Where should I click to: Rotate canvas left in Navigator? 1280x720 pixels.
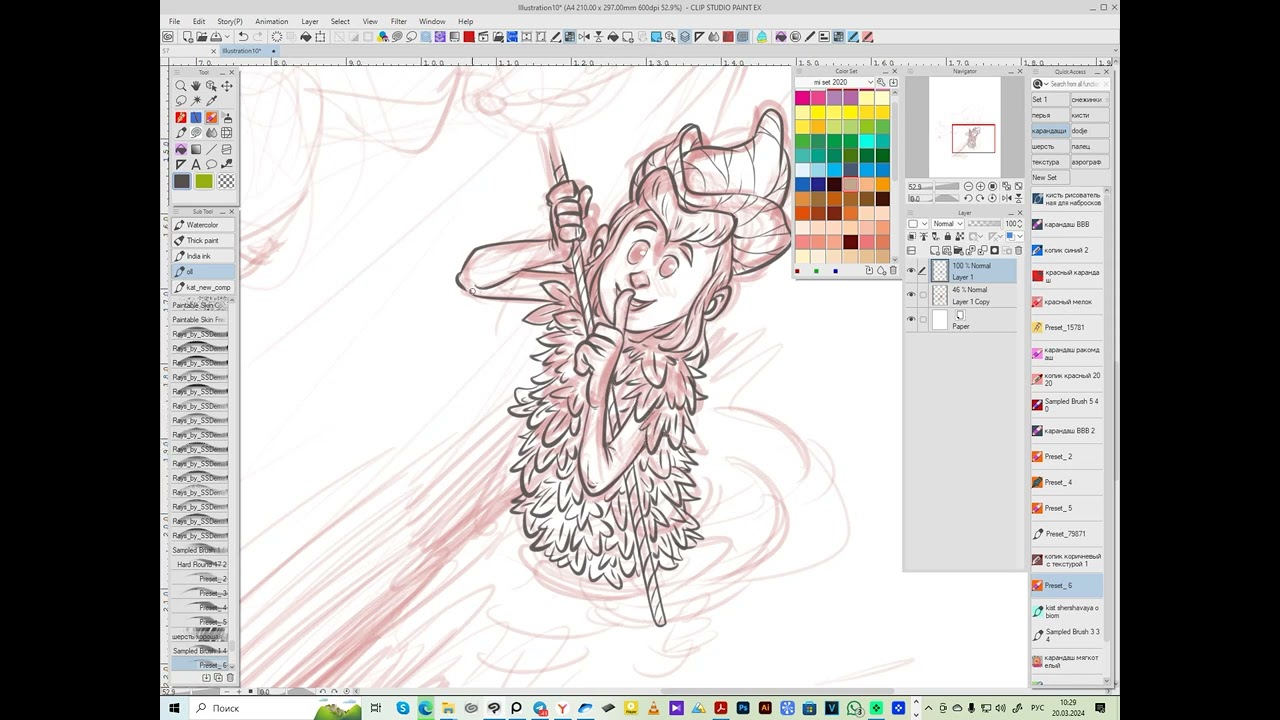click(968, 199)
